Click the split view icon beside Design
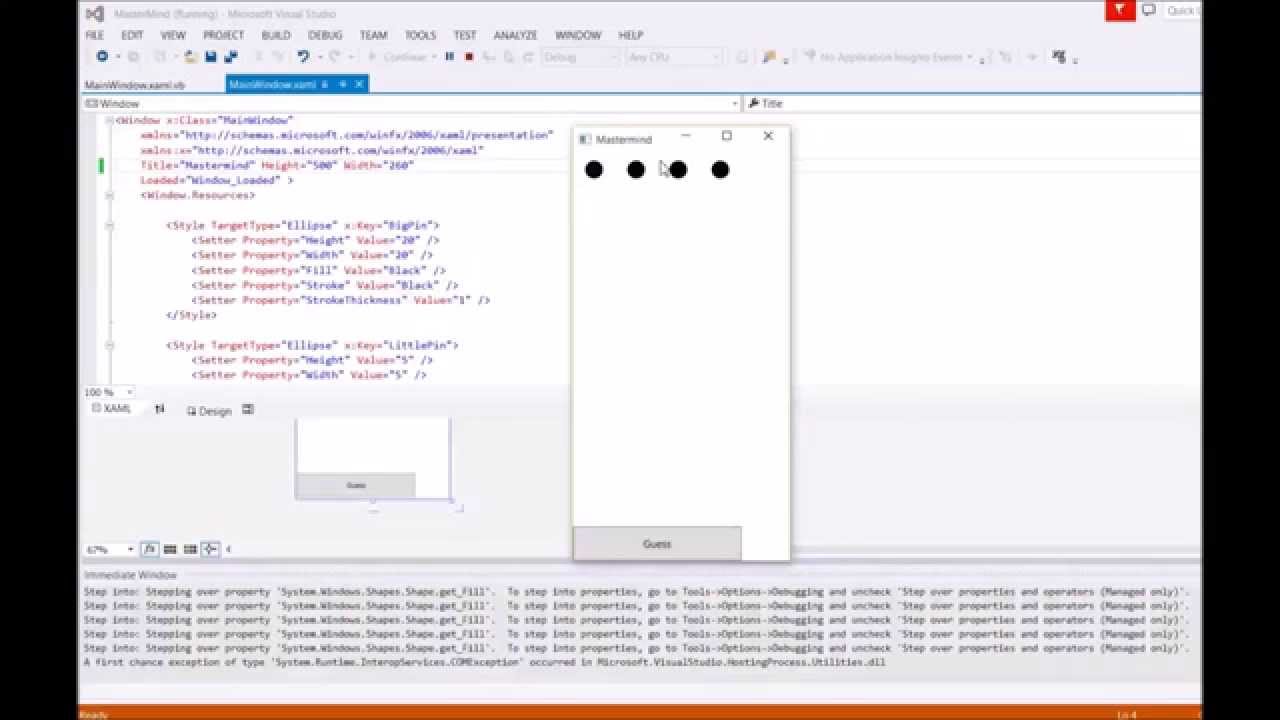1280x720 pixels. [x=247, y=409]
